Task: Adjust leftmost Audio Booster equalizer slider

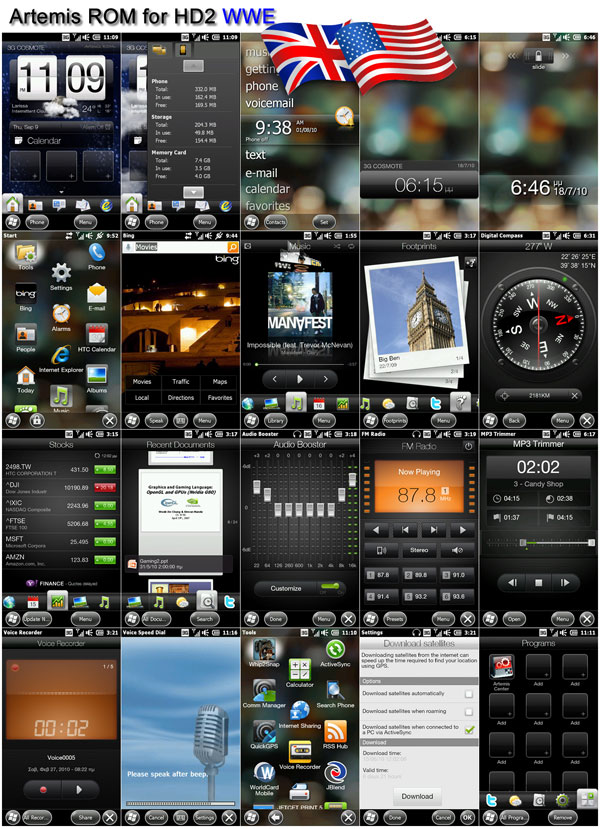Action: coord(256,487)
